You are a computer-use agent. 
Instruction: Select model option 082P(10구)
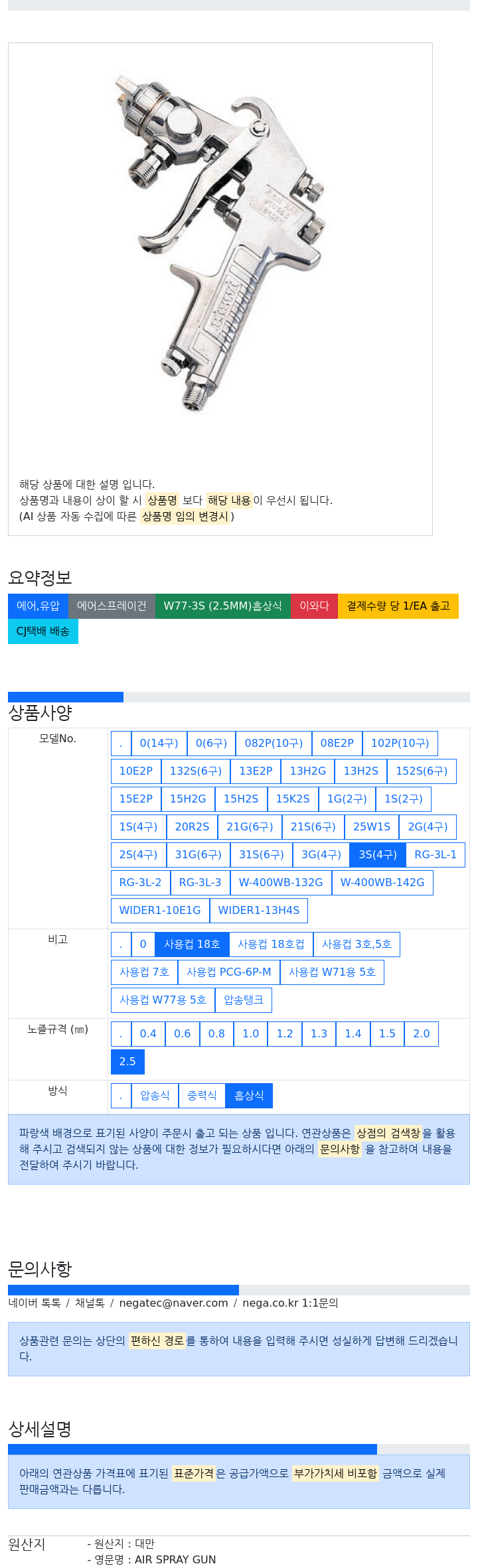pyautogui.click(x=274, y=743)
